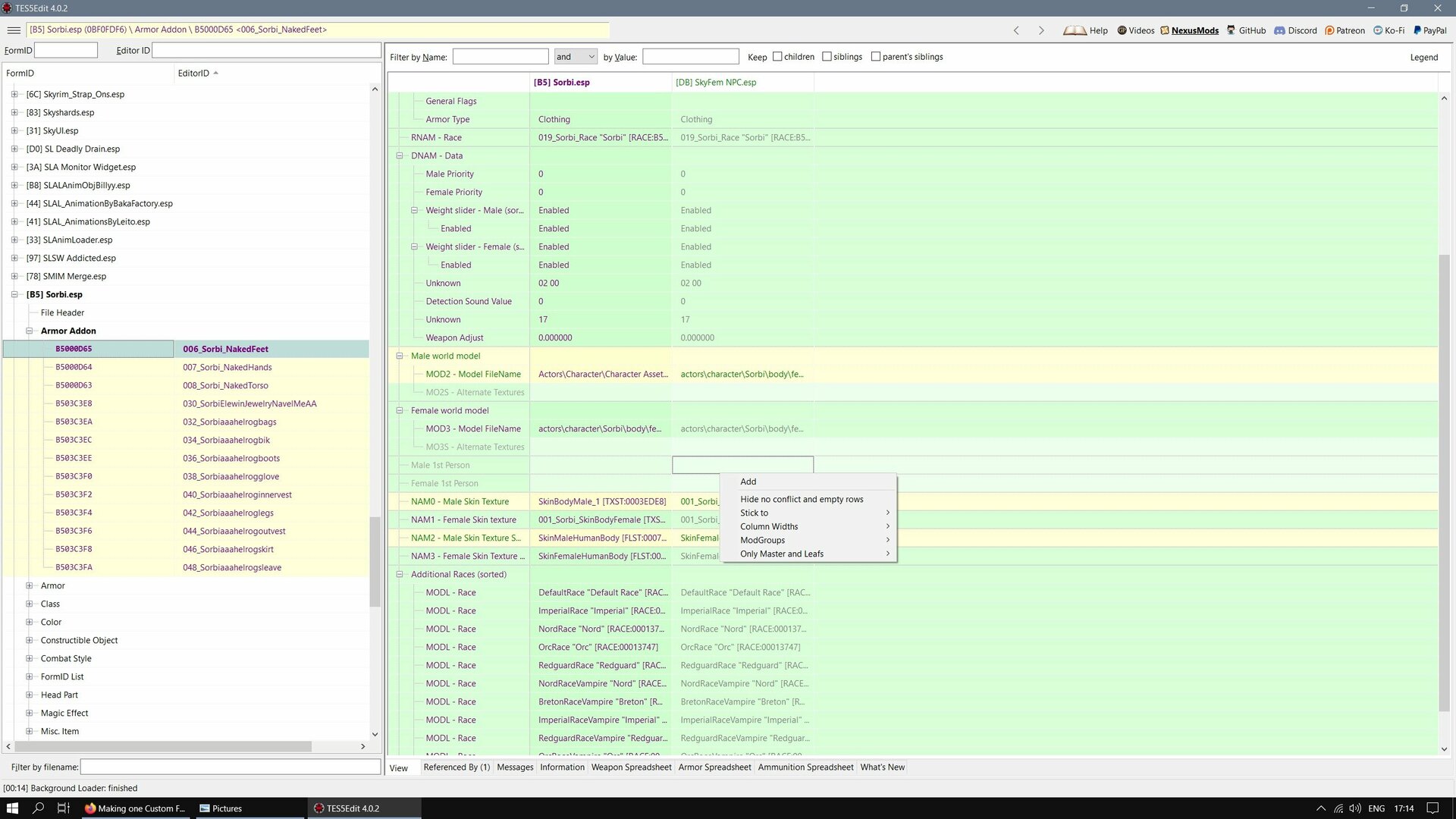Image resolution: width=1456 pixels, height=819 pixels.
Task: Open Only Master and Leafs submenu
Action: (x=808, y=554)
